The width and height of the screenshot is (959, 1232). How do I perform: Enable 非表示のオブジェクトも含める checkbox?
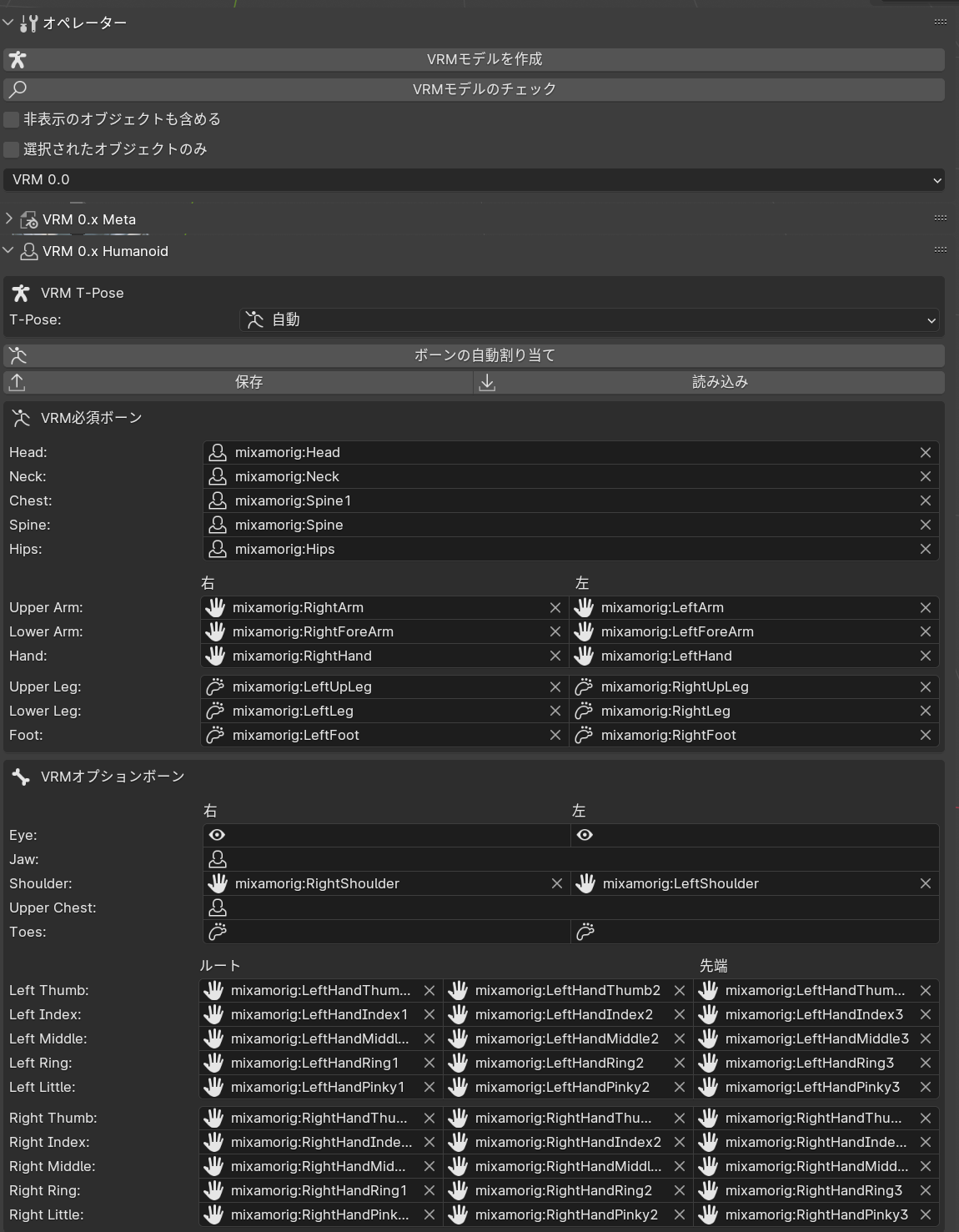(x=12, y=119)
